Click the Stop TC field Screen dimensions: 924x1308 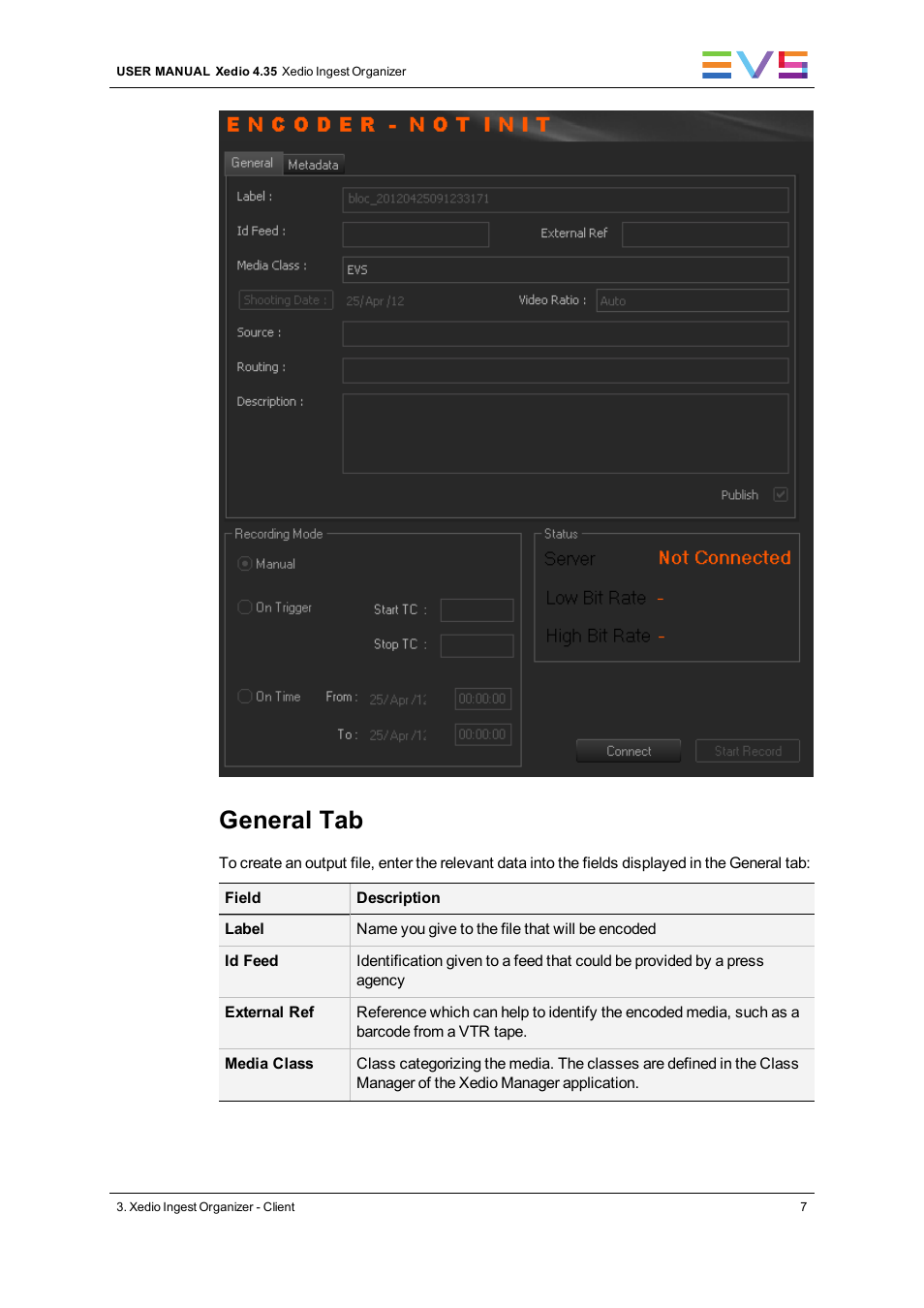point(477,645)
